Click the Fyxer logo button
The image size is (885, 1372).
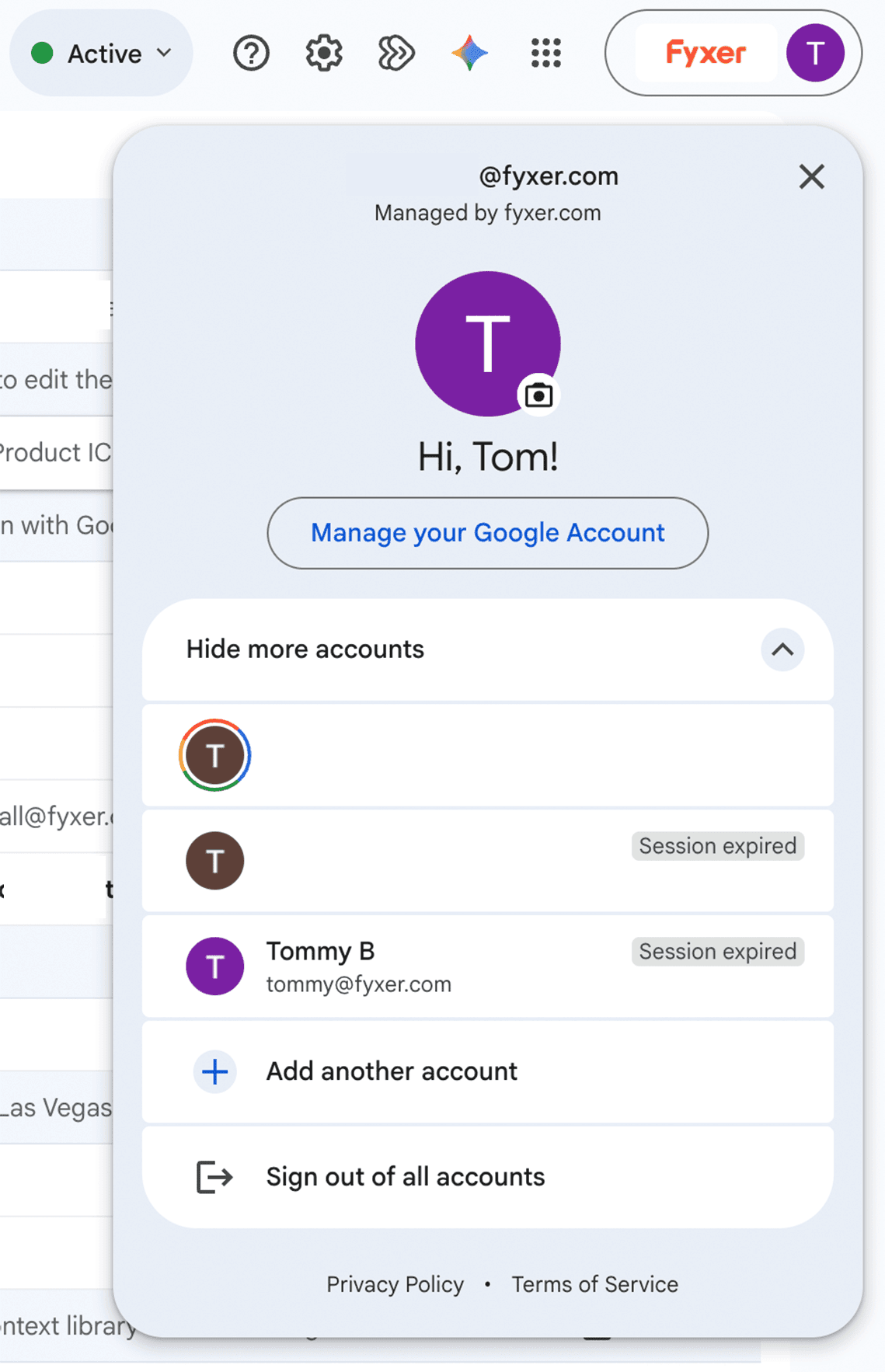click(x=706, y=53)
